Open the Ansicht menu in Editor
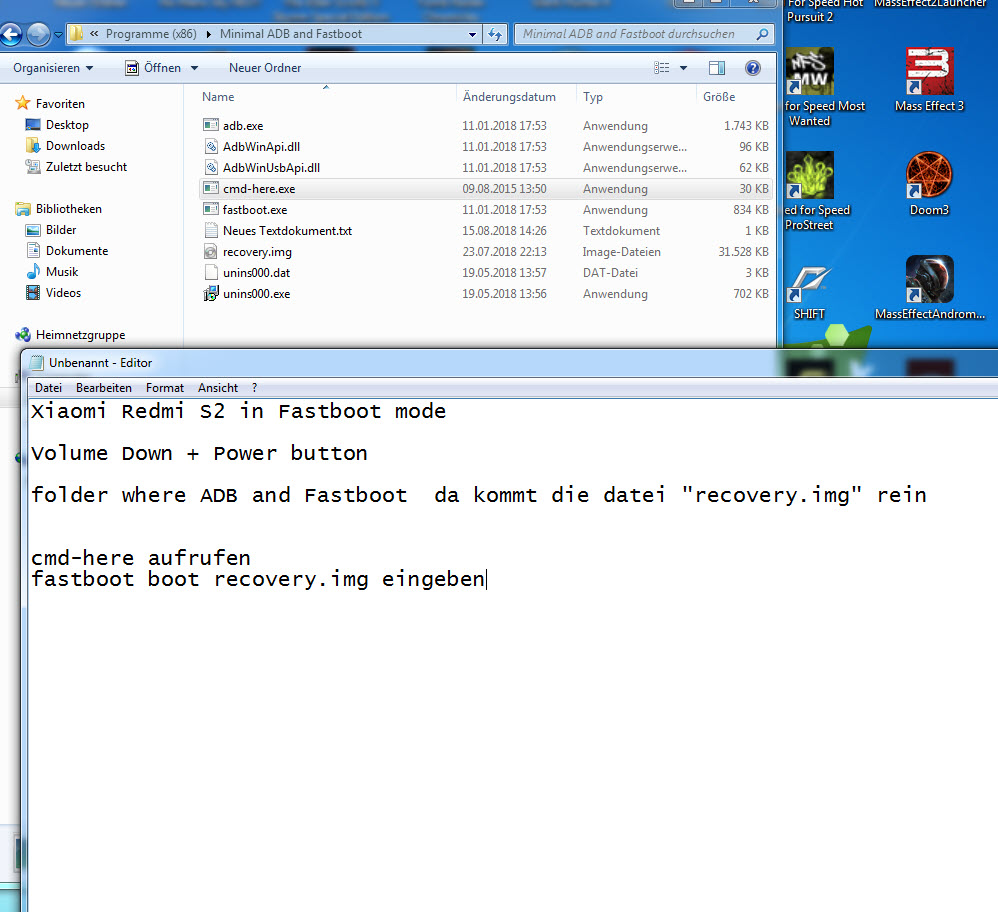The height and width of the screenshot is (912, 998). point(218,388)
